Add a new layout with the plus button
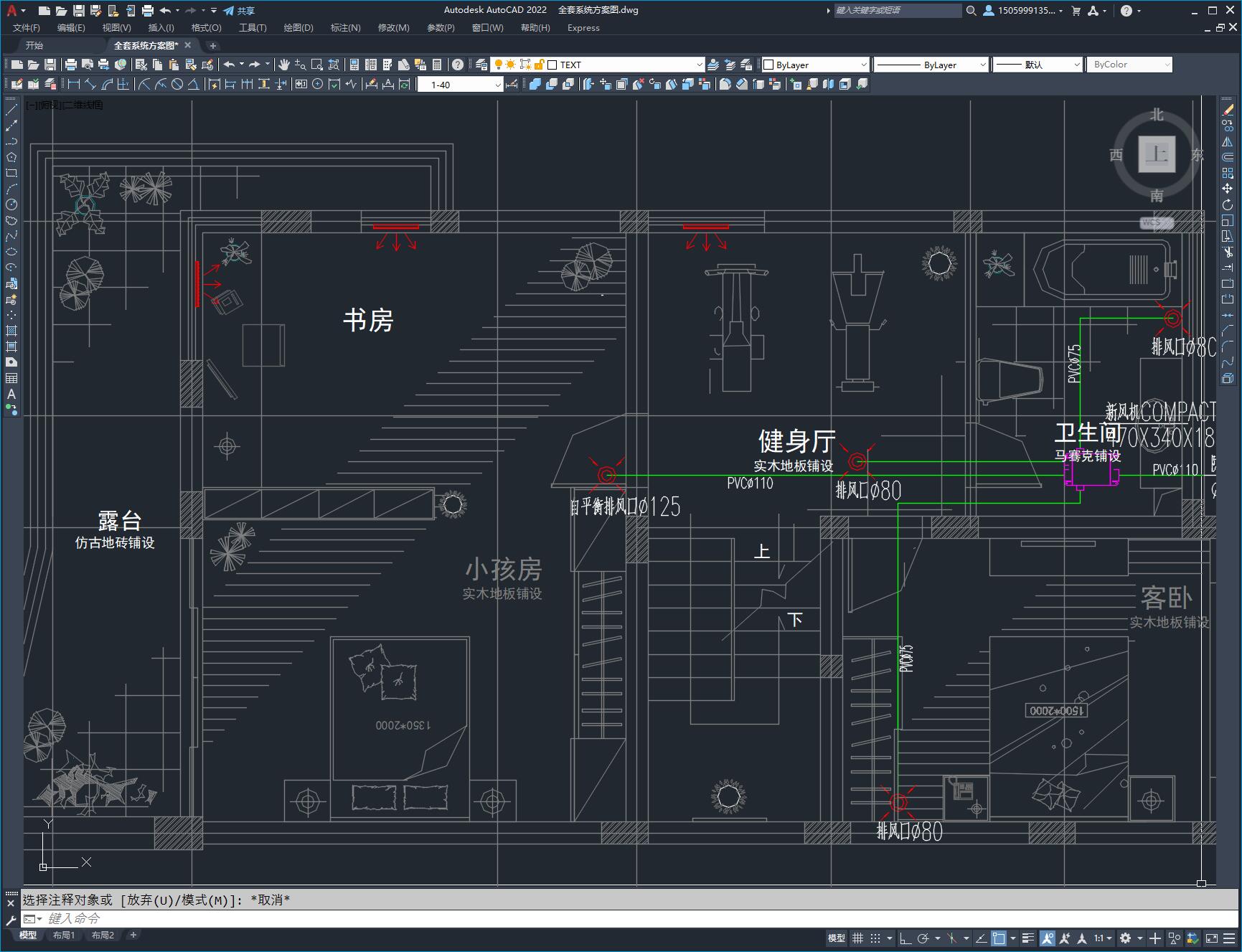The image size is (1242, 952). (x=133, y=935)
